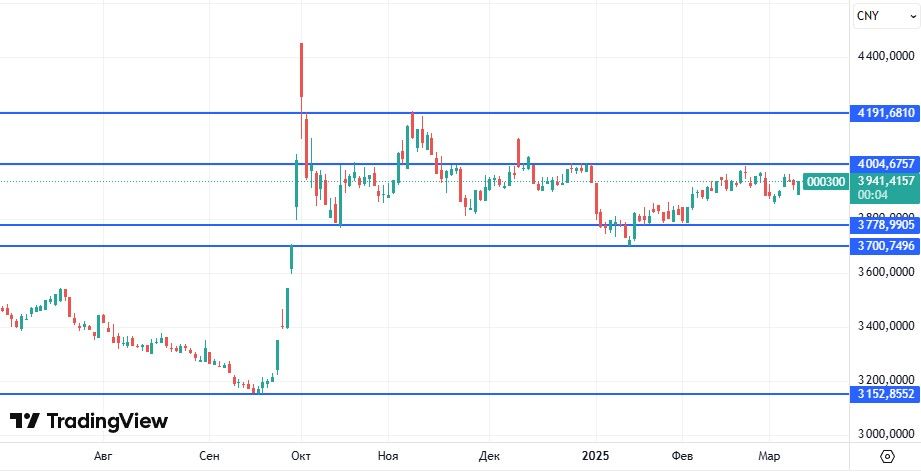This screenshot has height=474, width=921.
Task: Open the CNY currency selector
Action: tap(867, 16)
